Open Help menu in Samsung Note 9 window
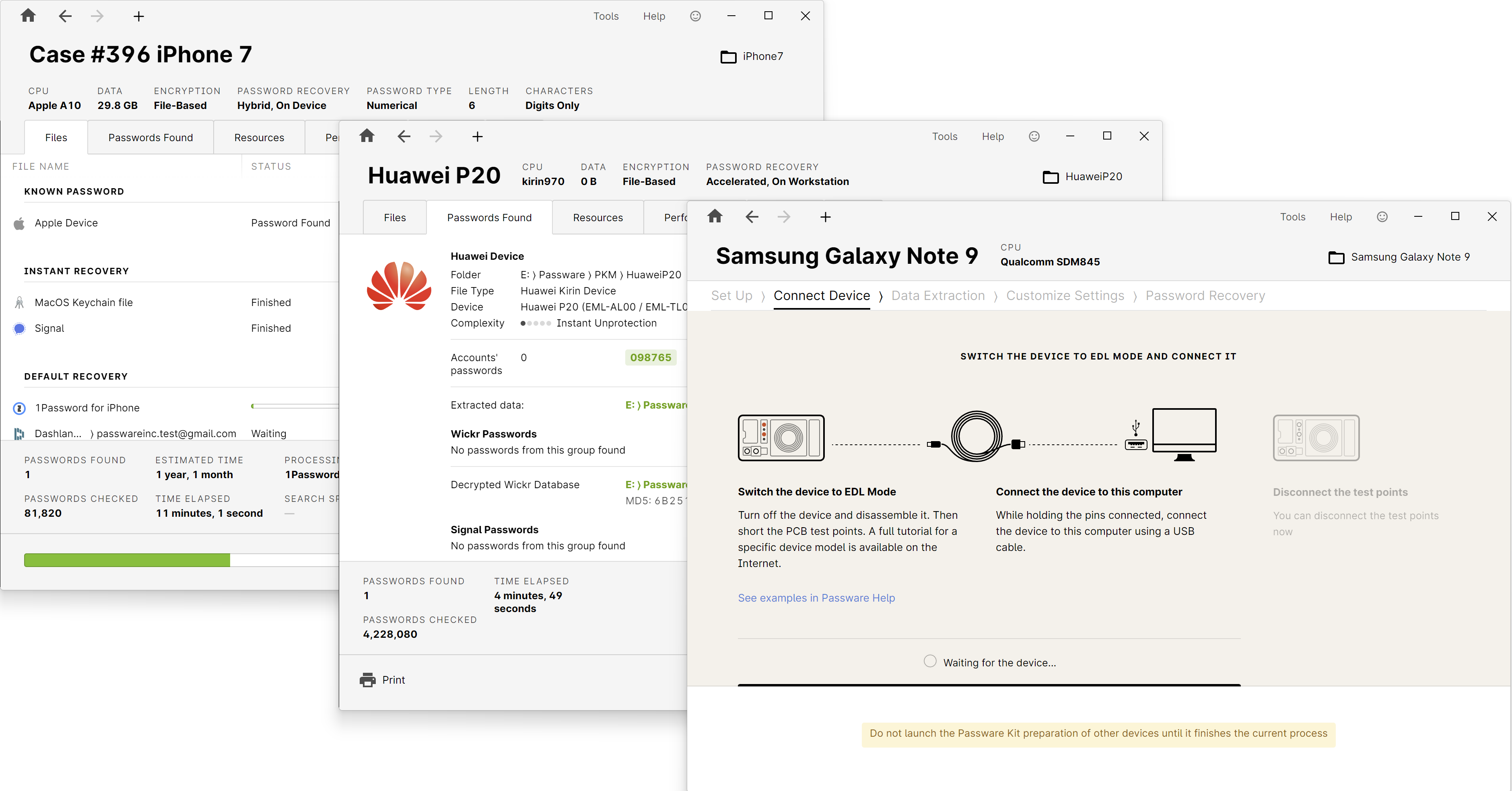Viewport: 1512px width, 791px height. (x=1341, y=217)
